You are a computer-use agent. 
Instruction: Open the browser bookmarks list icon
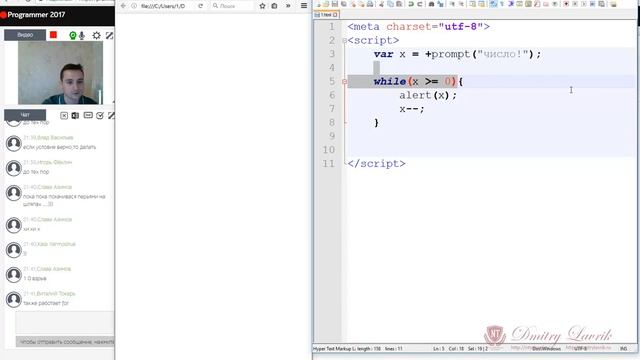(x=274, y=6)
